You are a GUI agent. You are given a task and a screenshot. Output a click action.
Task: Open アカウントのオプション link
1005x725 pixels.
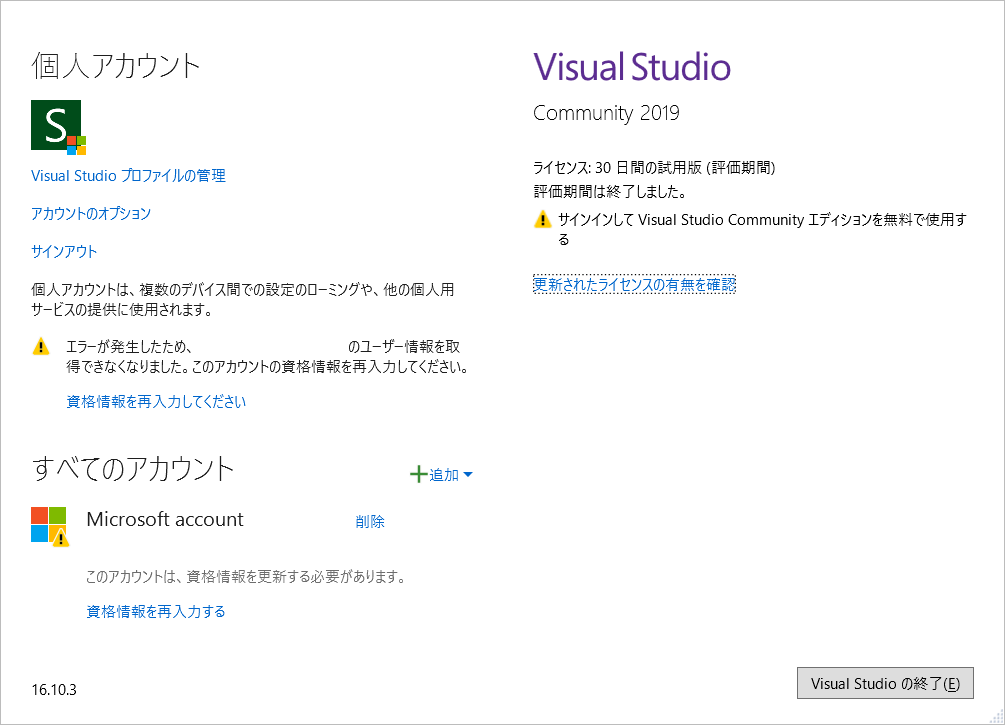pos(91,213)
